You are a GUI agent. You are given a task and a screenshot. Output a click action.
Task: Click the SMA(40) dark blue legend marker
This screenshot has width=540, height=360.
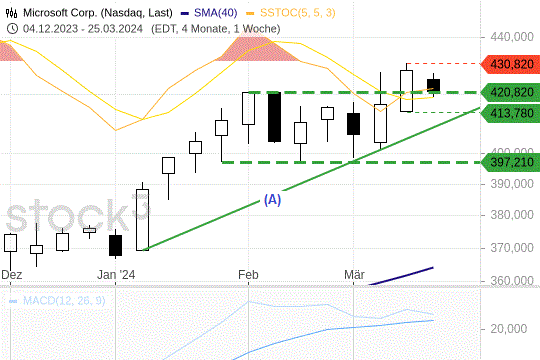[185, 13]
